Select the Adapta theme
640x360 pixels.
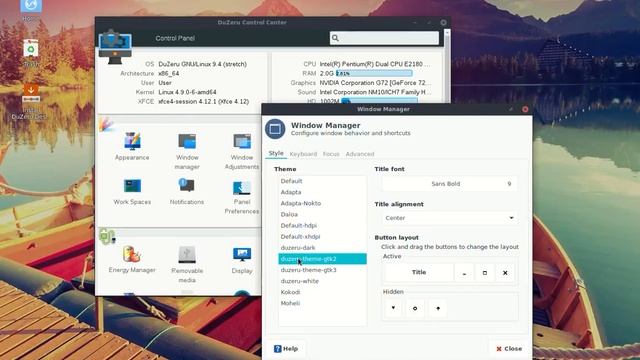[x=322, y=192]
